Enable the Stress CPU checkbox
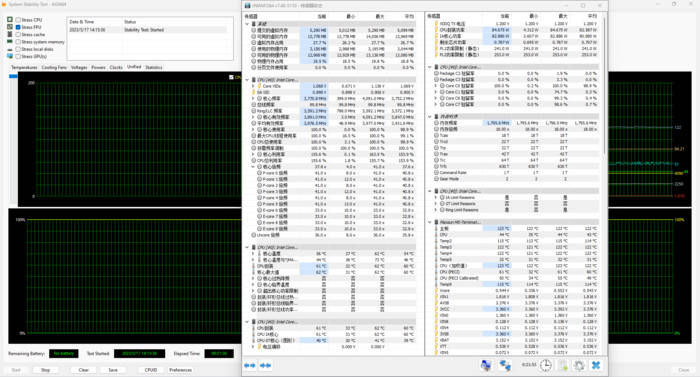Image resolution: width=700 pixels, height=377 pixels. click(x=18, y=20)
